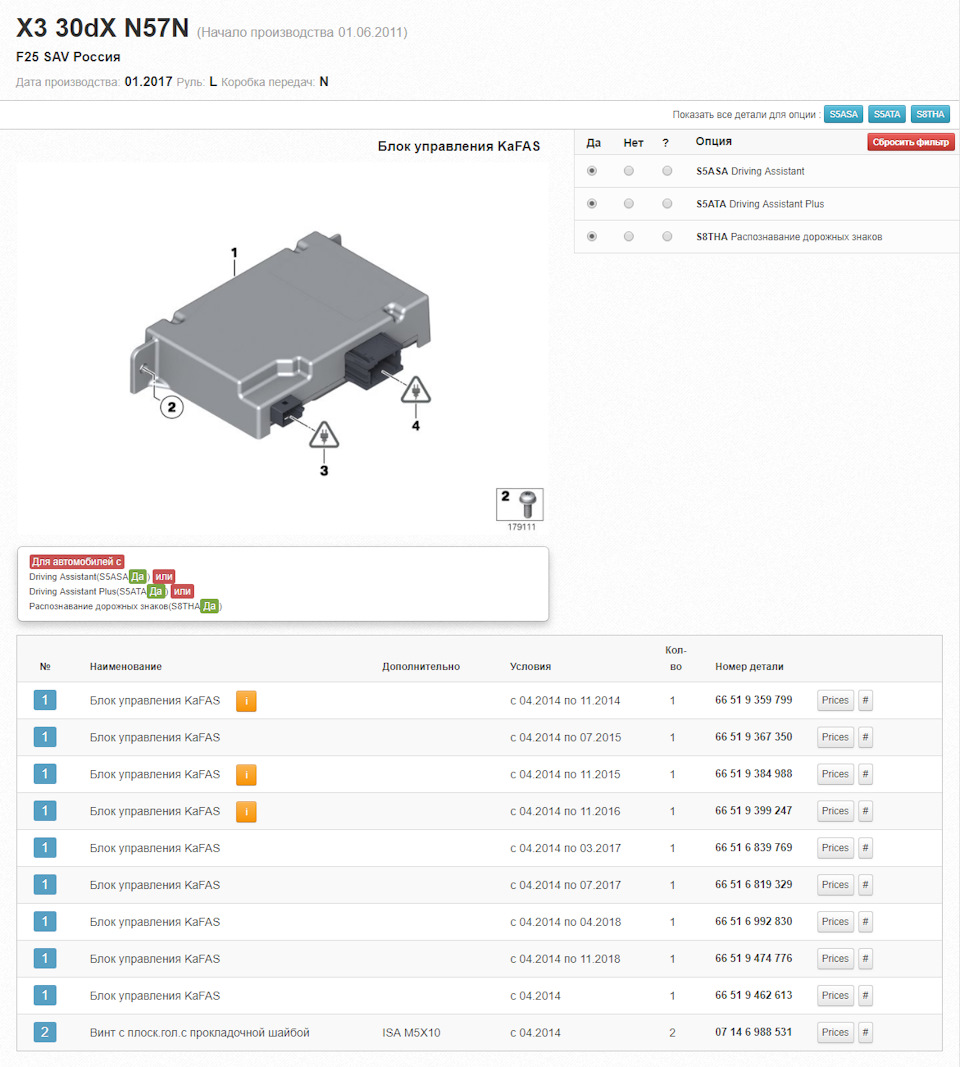Show all parts for option S8THA
This screenshot has width=960, height=1067.
point(930,114)
